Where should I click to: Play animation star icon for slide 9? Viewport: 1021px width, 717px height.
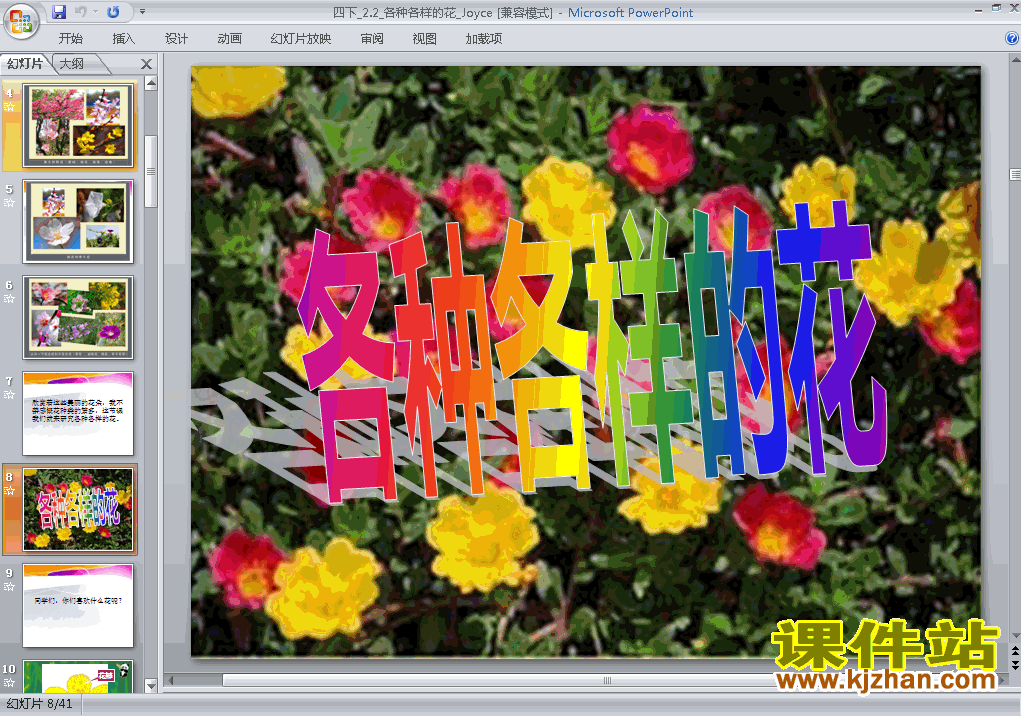[9, 587]
